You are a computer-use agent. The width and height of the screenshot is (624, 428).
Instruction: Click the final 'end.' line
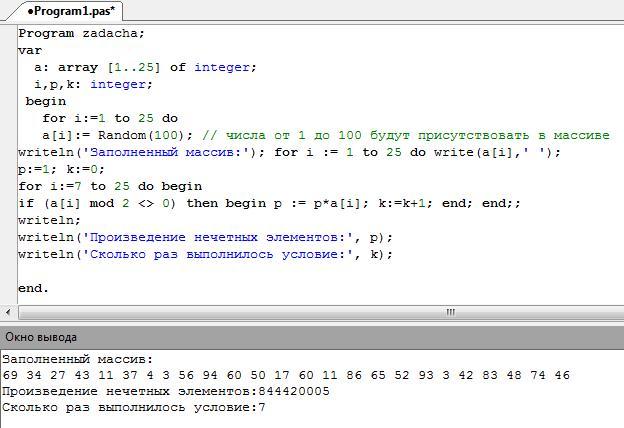pyautogui.click(x=33, y=288)
